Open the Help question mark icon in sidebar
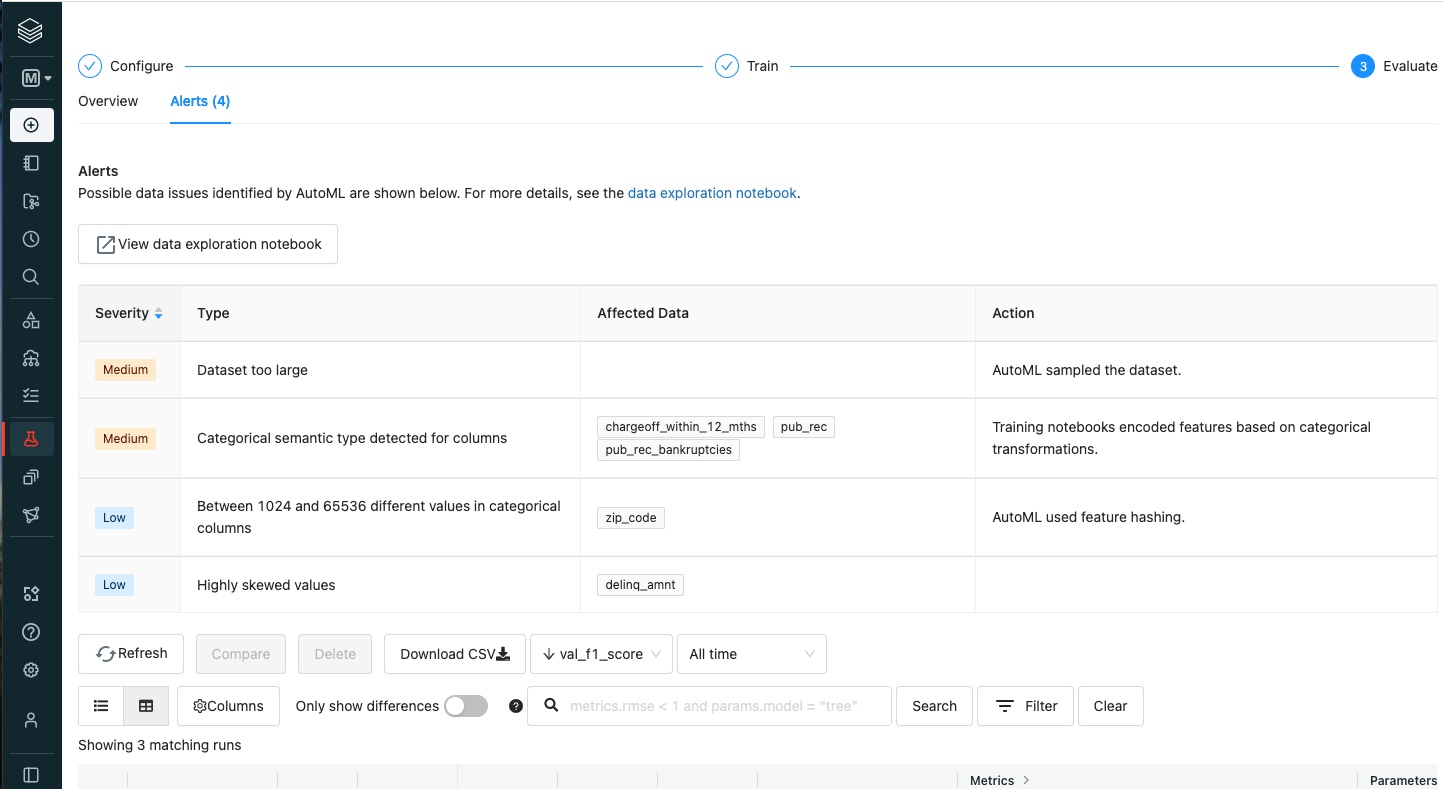This screenshot has width=1444, height=789. coord(31,632)
